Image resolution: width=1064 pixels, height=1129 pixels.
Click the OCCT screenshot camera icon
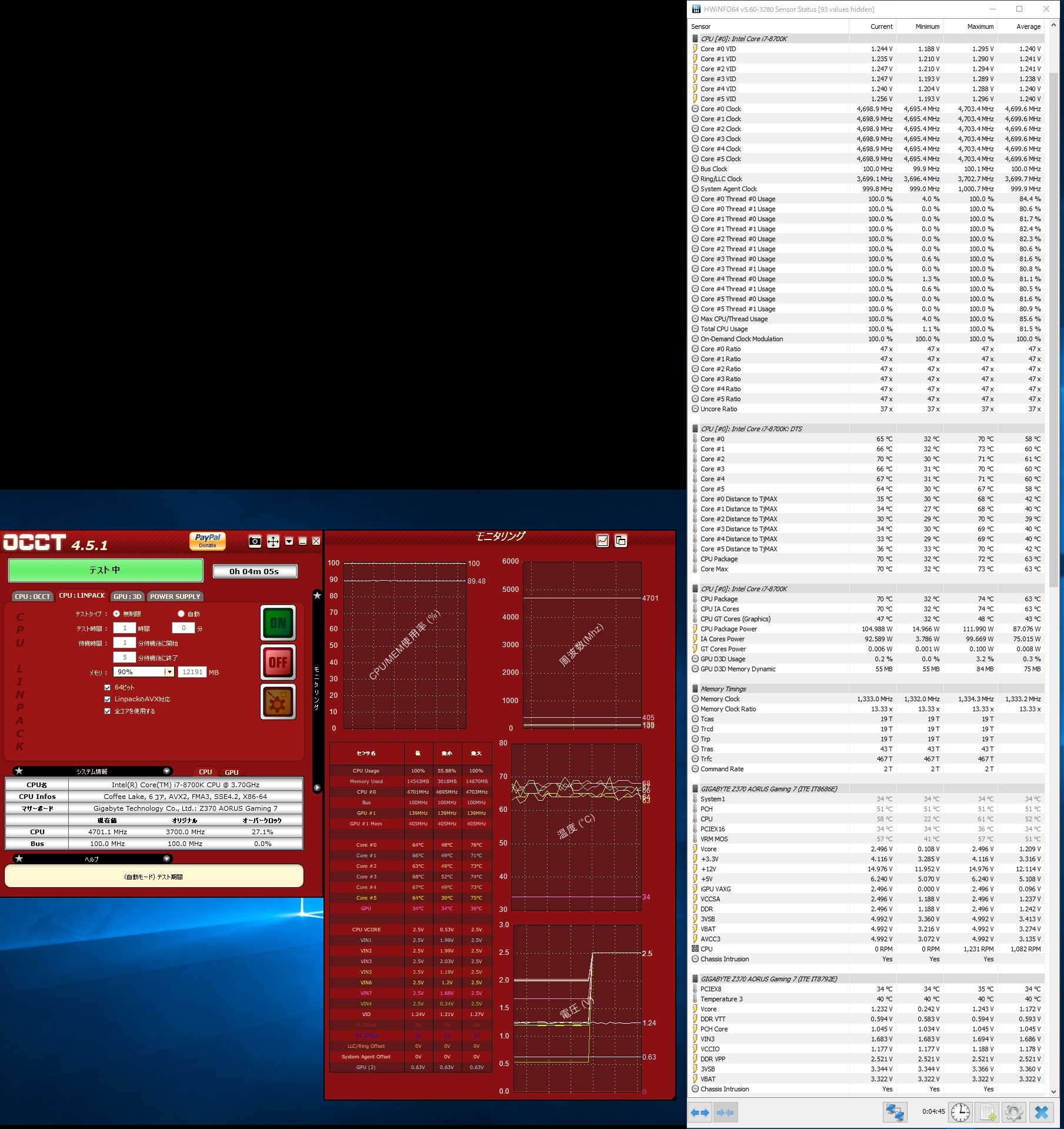[x=255, y=541]
